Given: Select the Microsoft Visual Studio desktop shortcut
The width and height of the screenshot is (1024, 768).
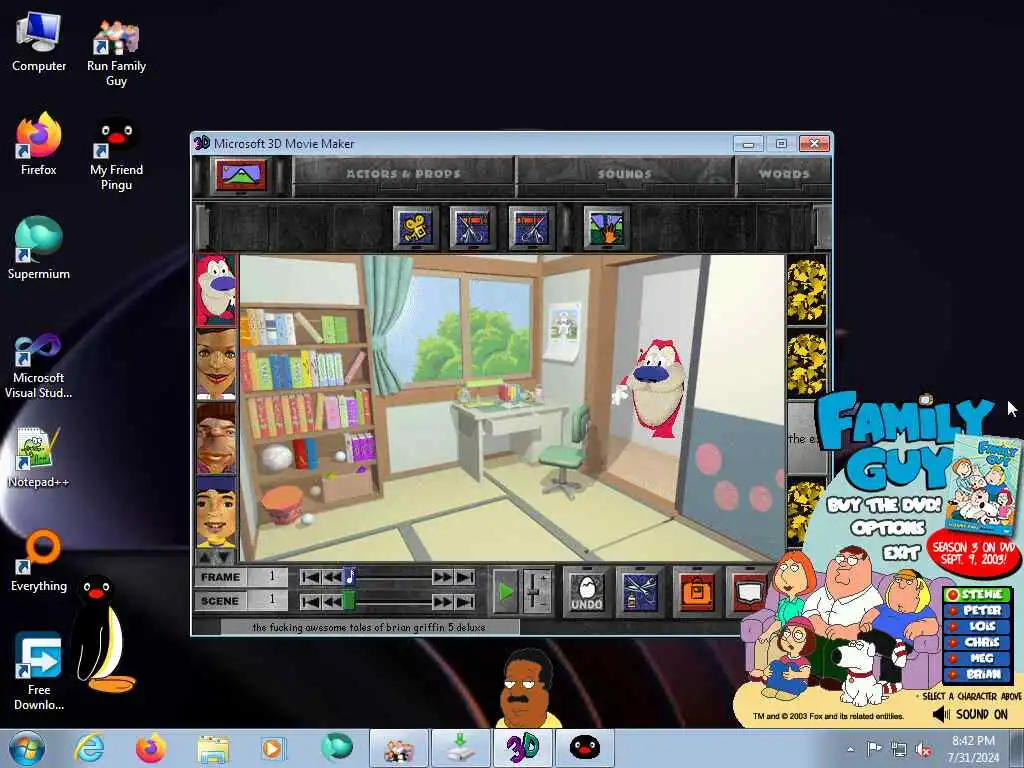Looking at the screenshot, I should point(39,366).
